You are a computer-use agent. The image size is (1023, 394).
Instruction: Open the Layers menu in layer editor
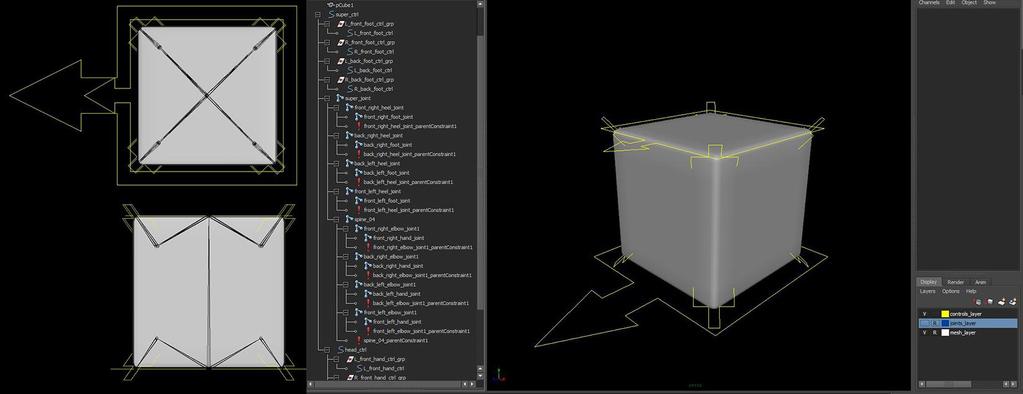[927, 292]
